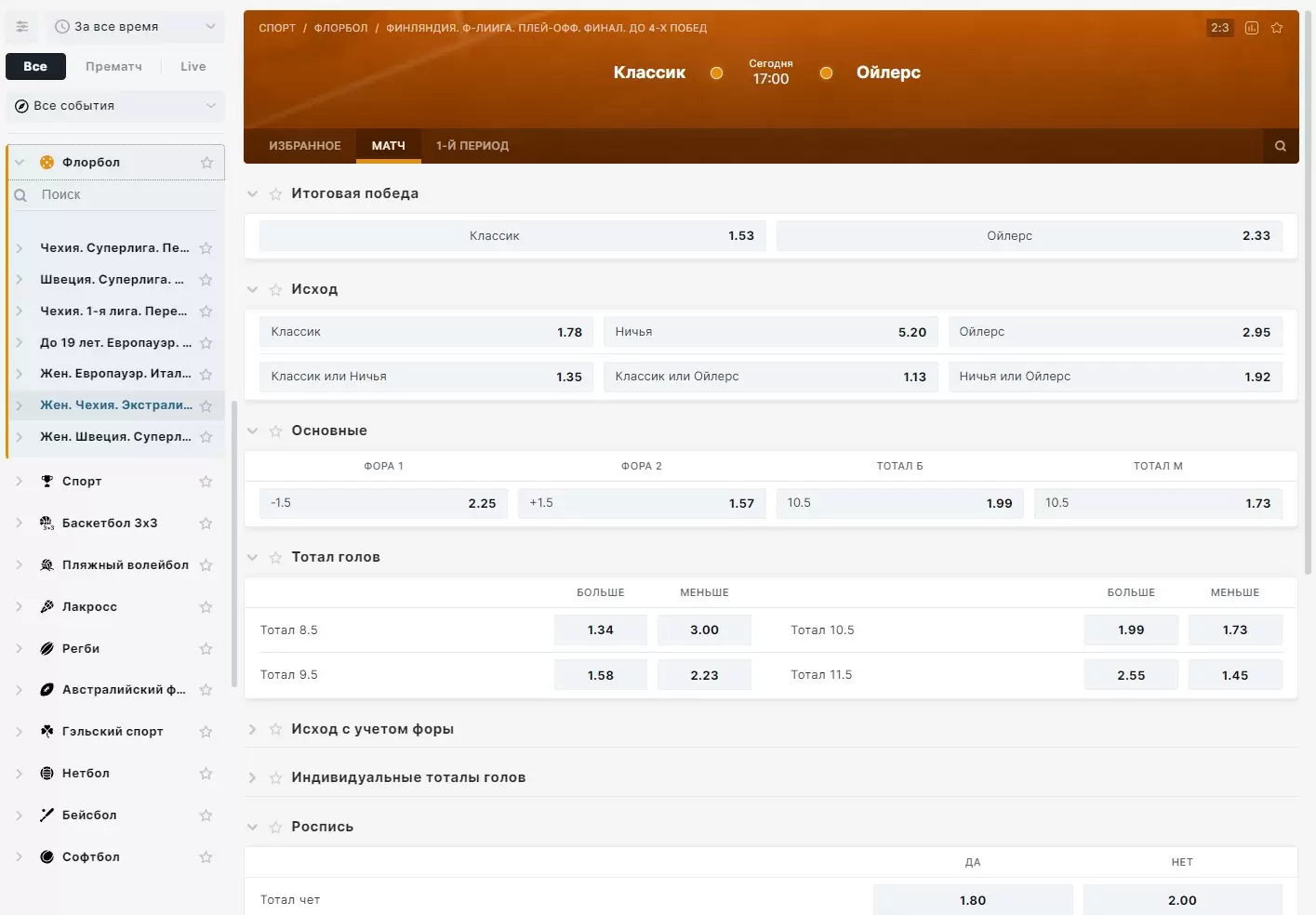The image size is (1316, 915).
Task: Open the Все события dropdown
Action: click(115, 106)
